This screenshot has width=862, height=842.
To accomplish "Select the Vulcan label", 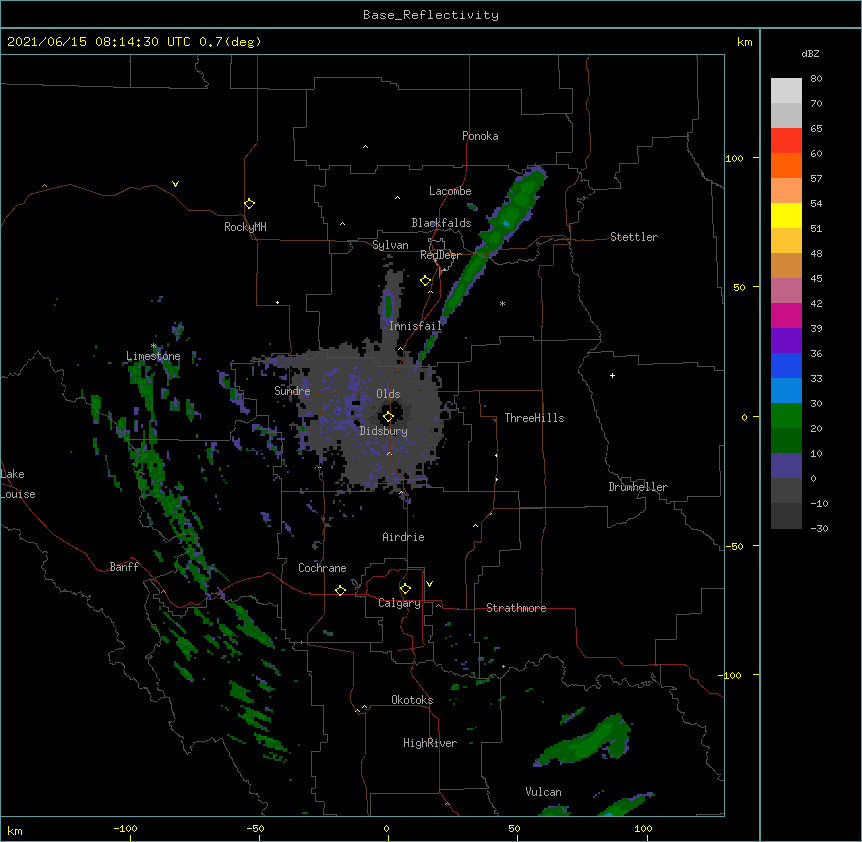I will [x=543, y=792].
